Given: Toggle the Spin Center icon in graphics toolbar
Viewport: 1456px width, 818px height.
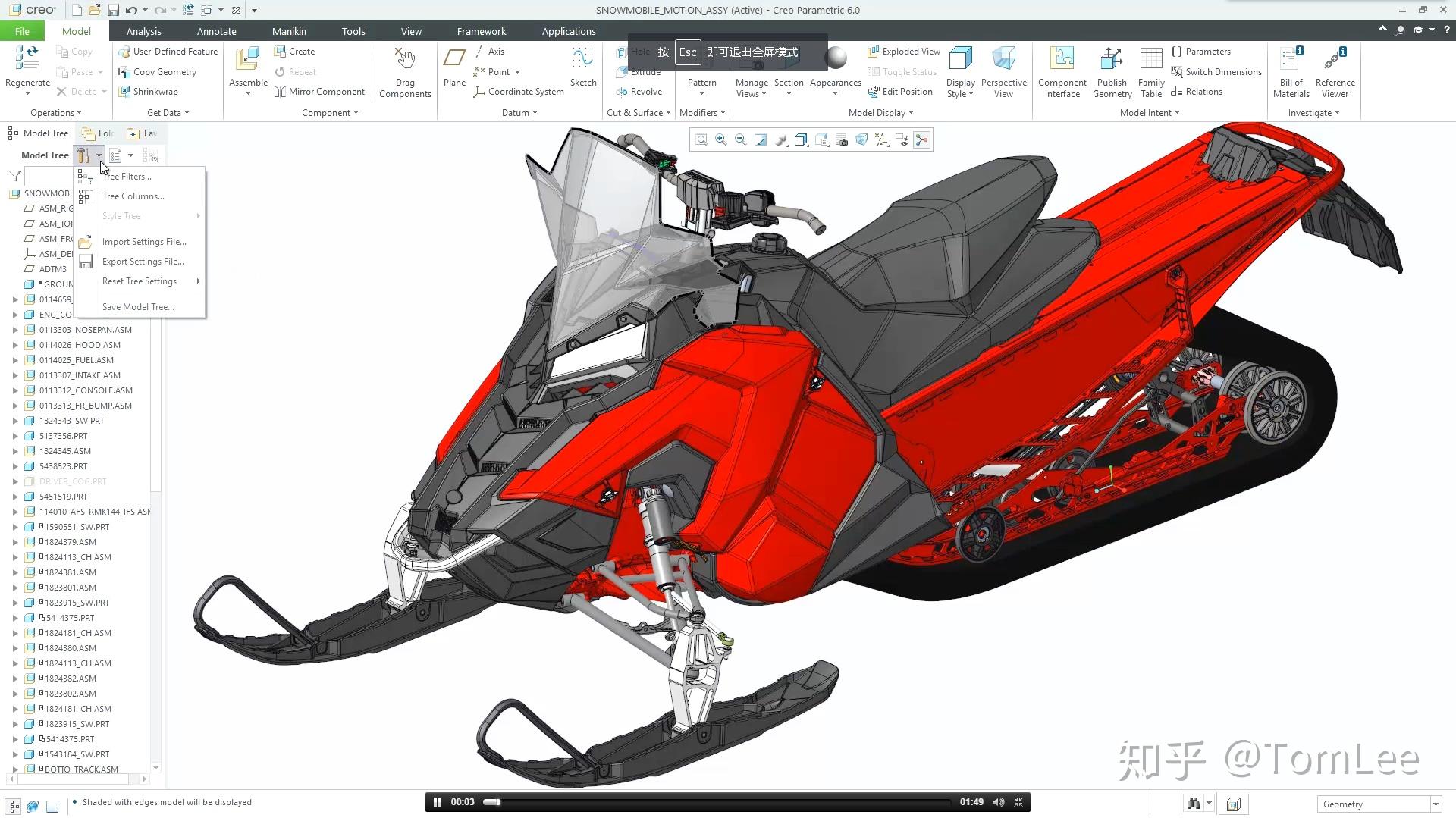Looking at the screenshot, I should click(921, 139).
